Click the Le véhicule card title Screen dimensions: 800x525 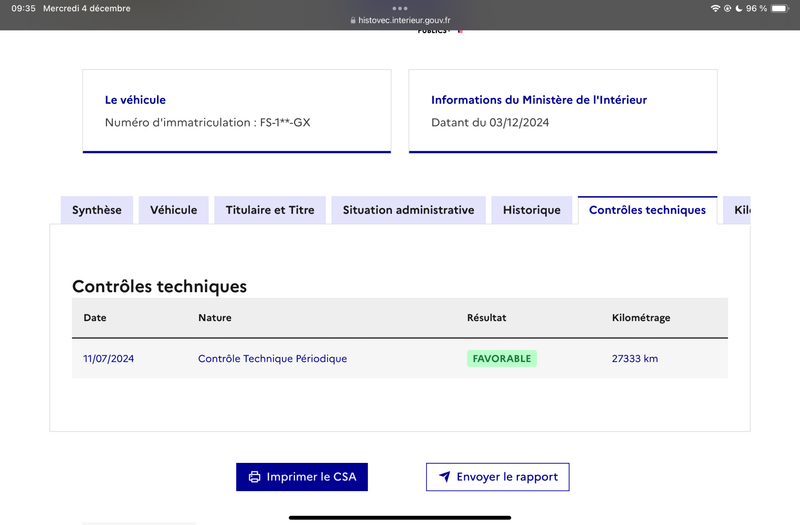[x=135, y=100]
